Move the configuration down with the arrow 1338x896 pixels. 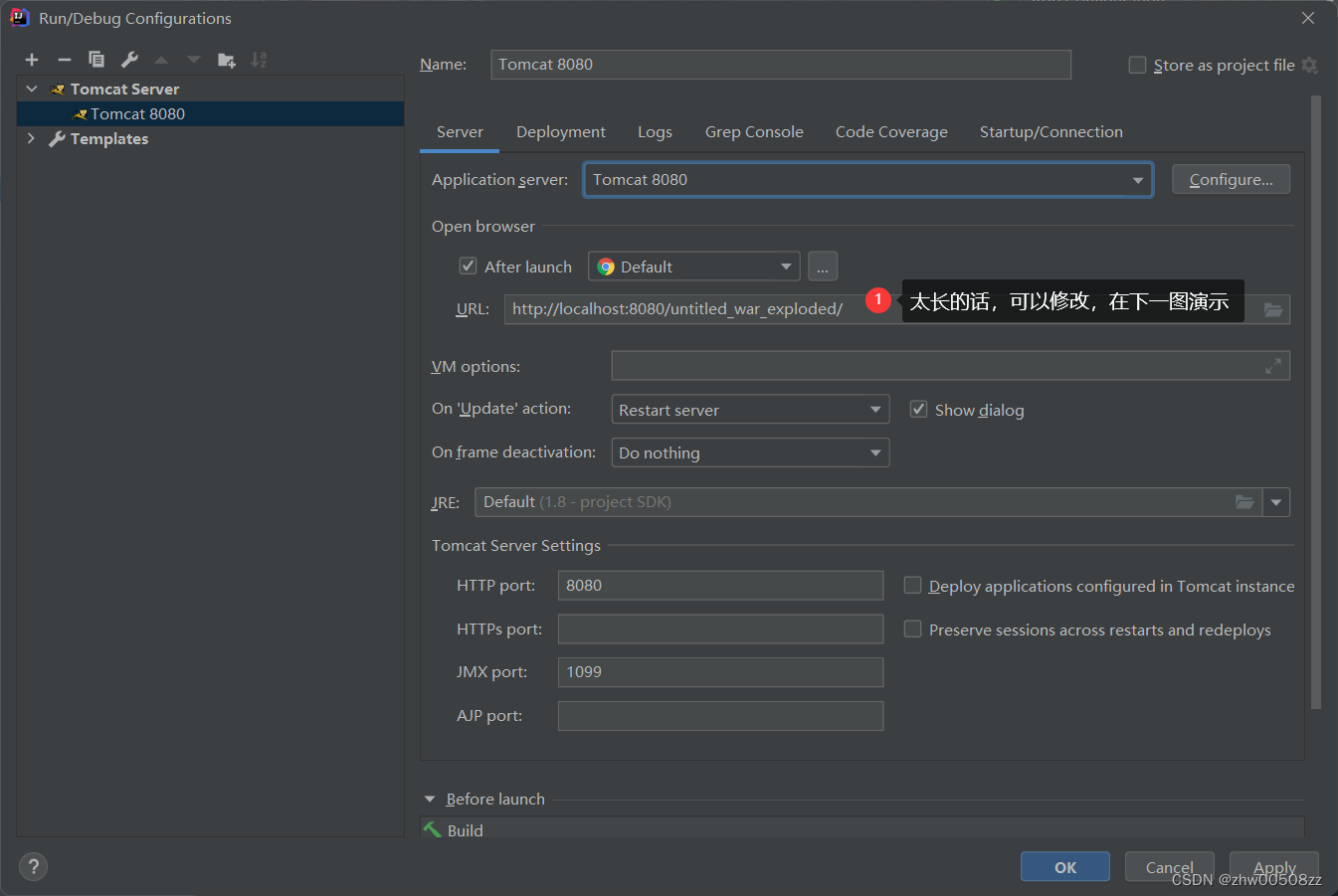click(194, 60)
